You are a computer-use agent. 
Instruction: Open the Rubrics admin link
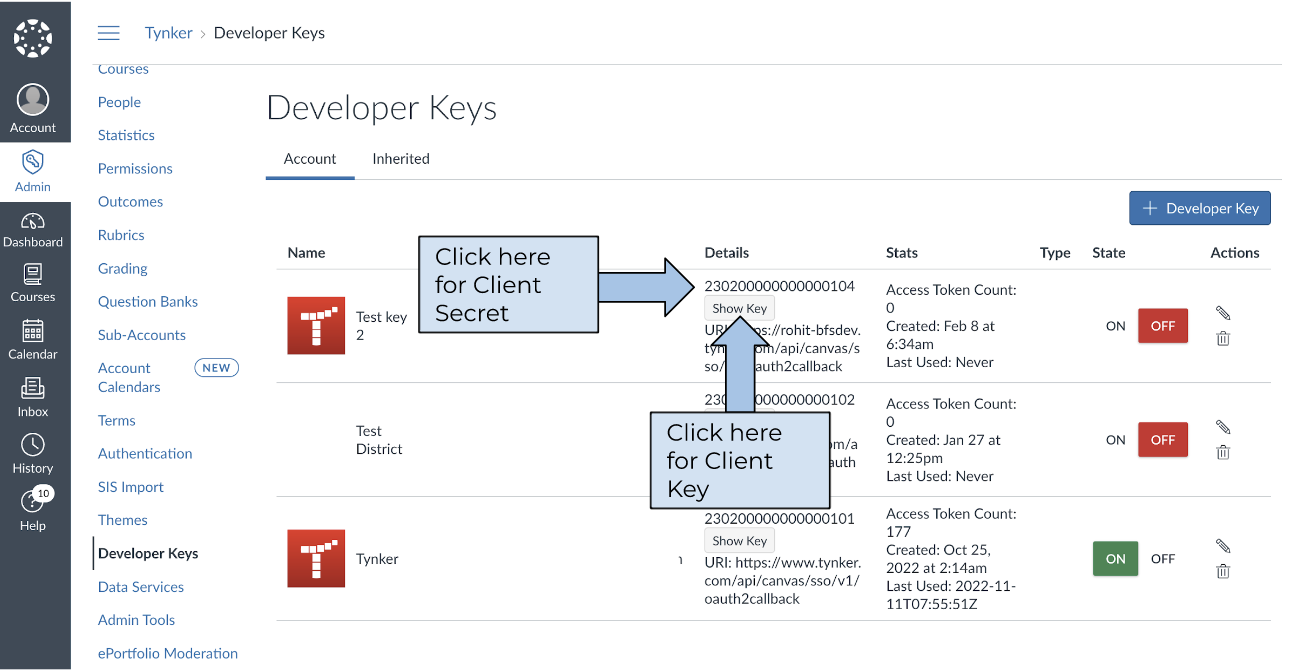click(x=121, y=235)
